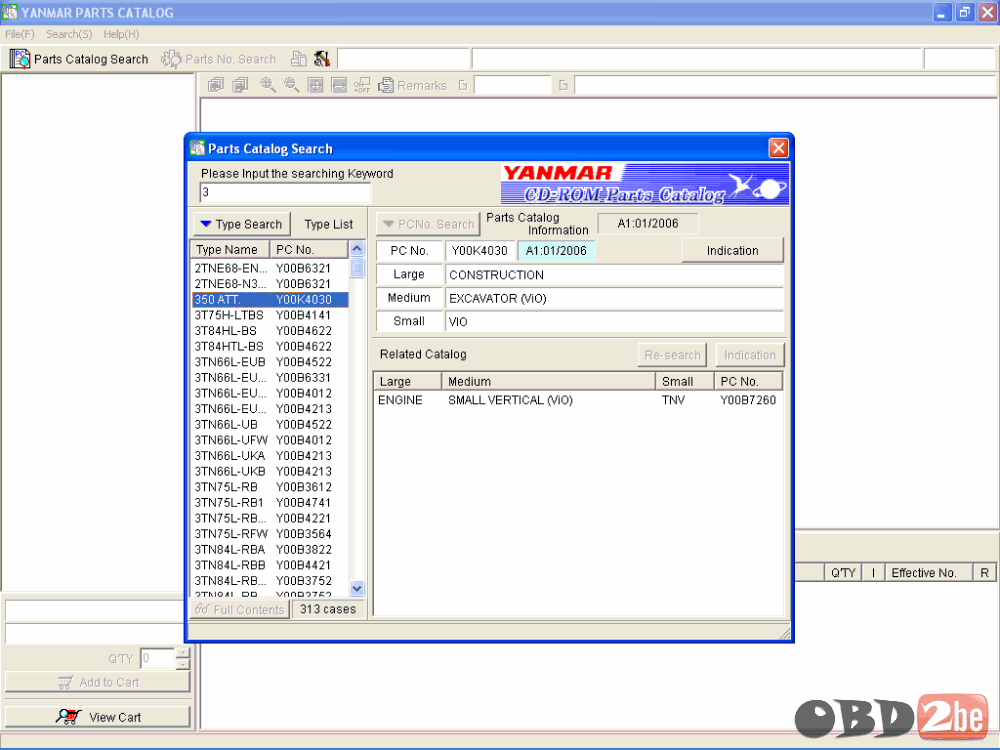Switch to the Type List tab
Screen dimensions: 1000x750
point(328,224)
